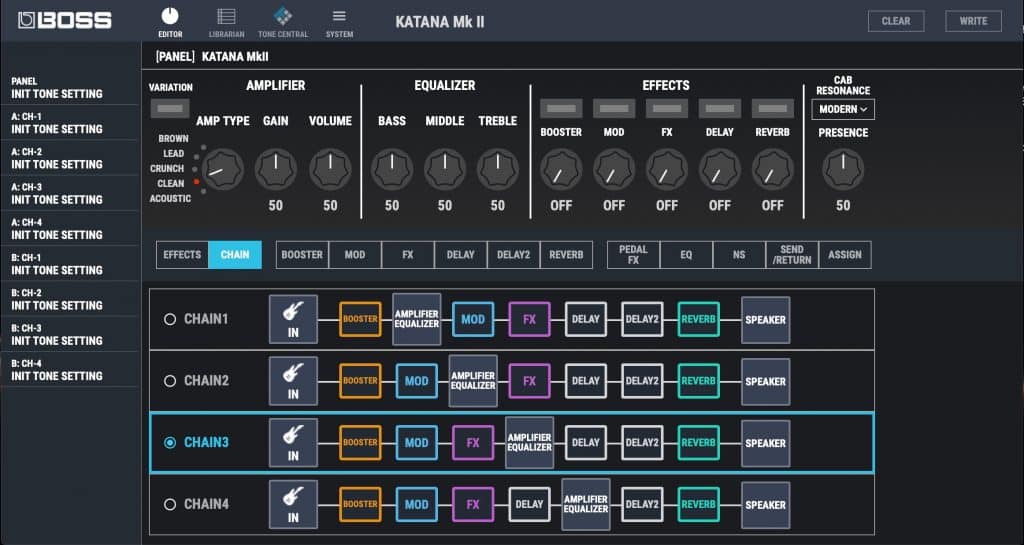Select the REVERB block in CHAIN1
Screen dimensions: 1024x545
[698, 319]
